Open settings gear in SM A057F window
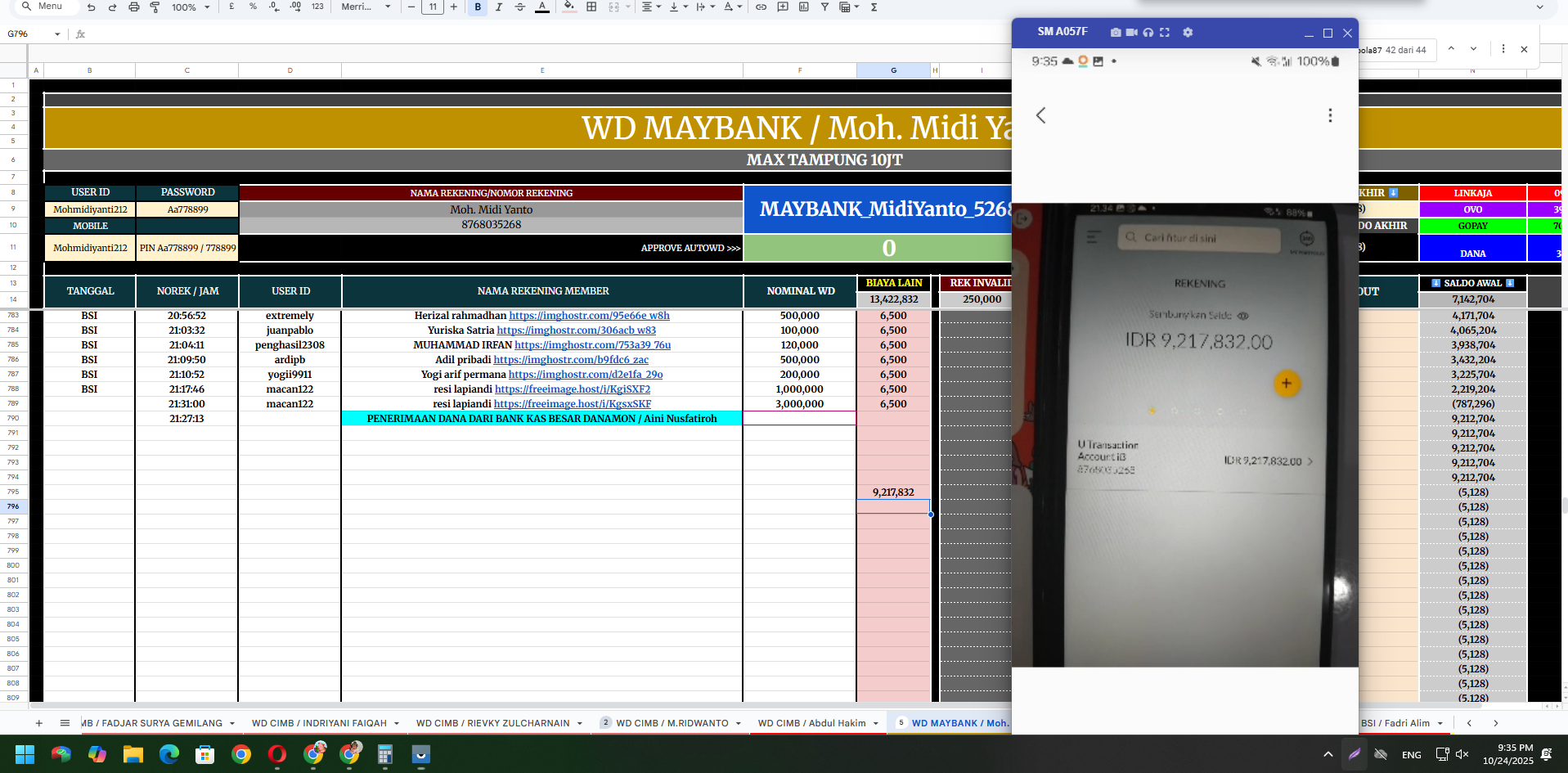 [x=1188, y=32]
